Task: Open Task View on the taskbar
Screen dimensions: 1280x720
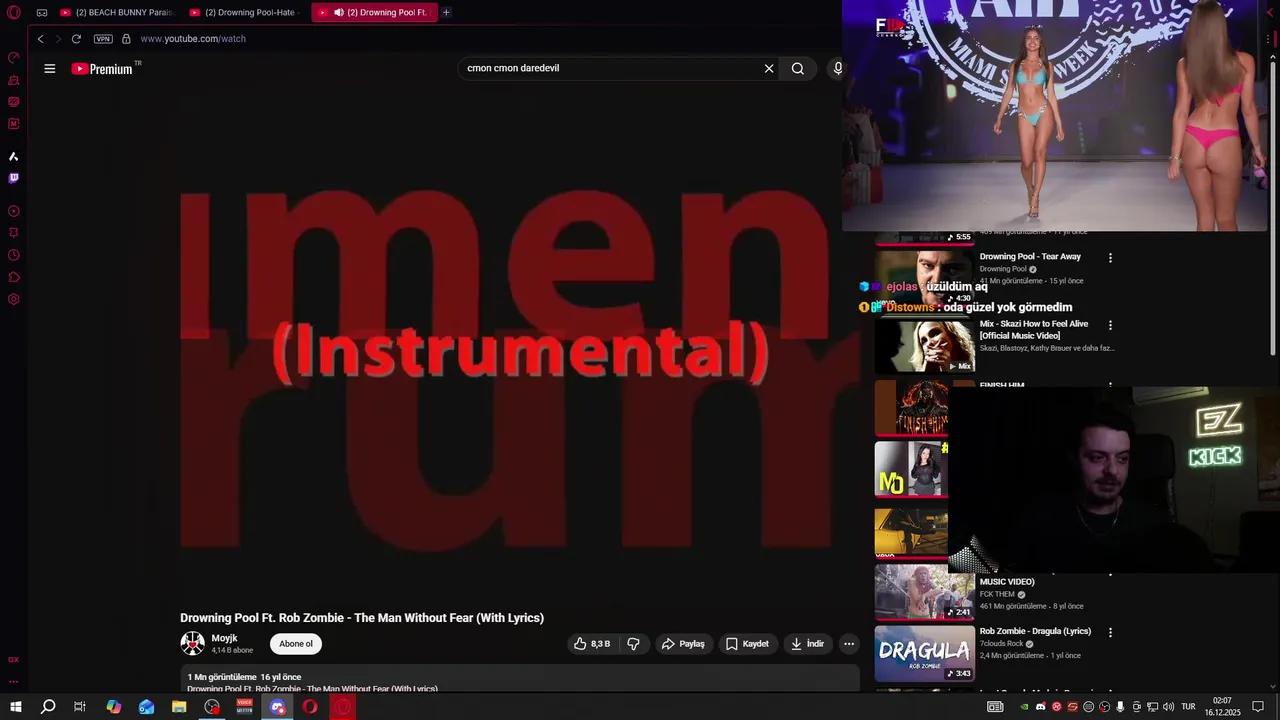Action: [80, 707]
